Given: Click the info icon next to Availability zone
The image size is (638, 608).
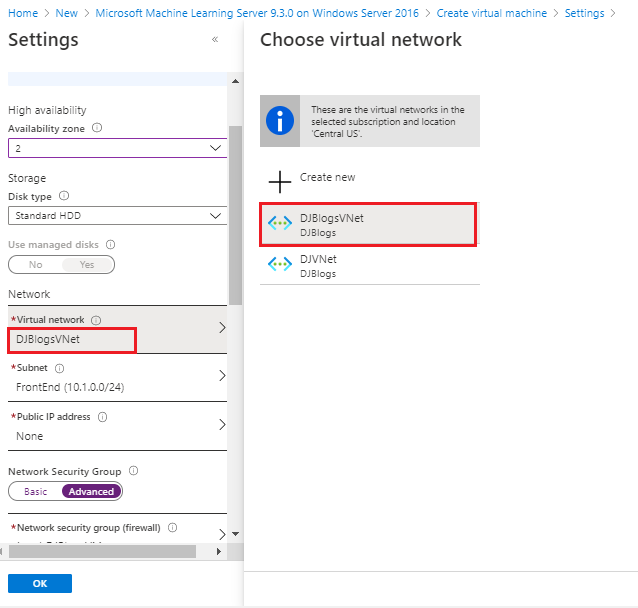Looking at the screenshot, I should click(97, 128).
